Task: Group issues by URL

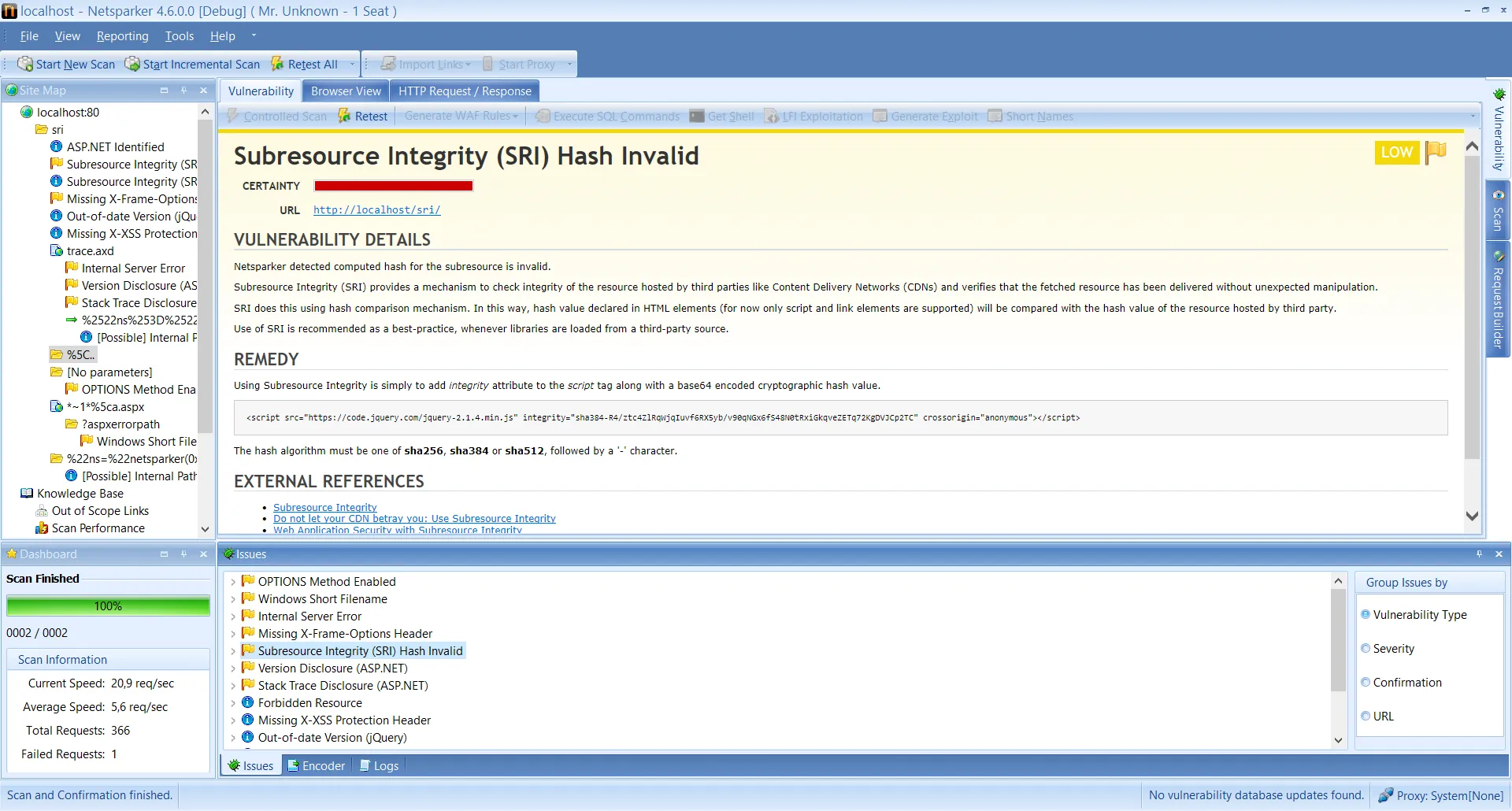Action: (x=1367, y=716)
